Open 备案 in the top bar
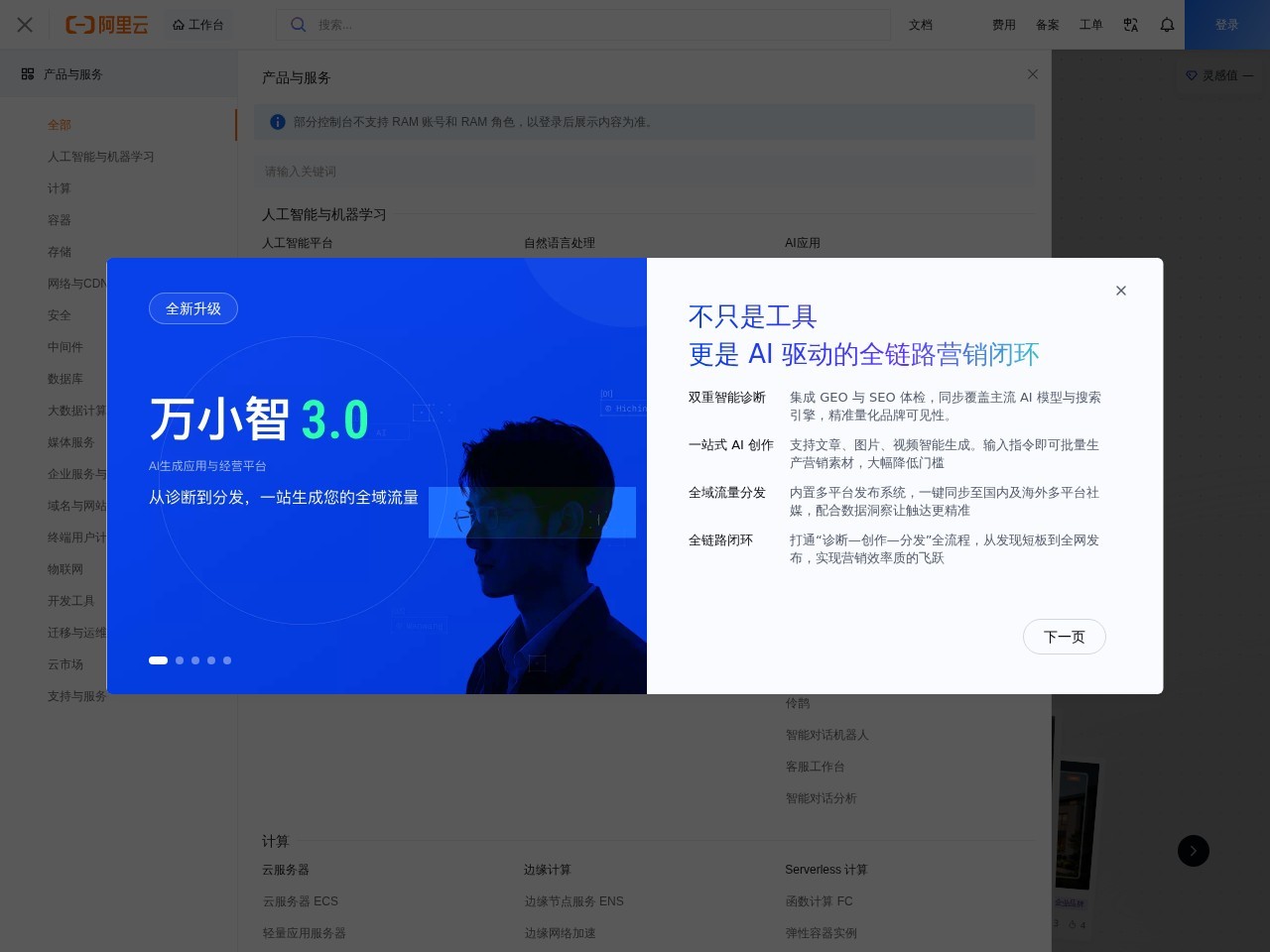This screenshot has width=1270, height=952. coord(1048,25)
